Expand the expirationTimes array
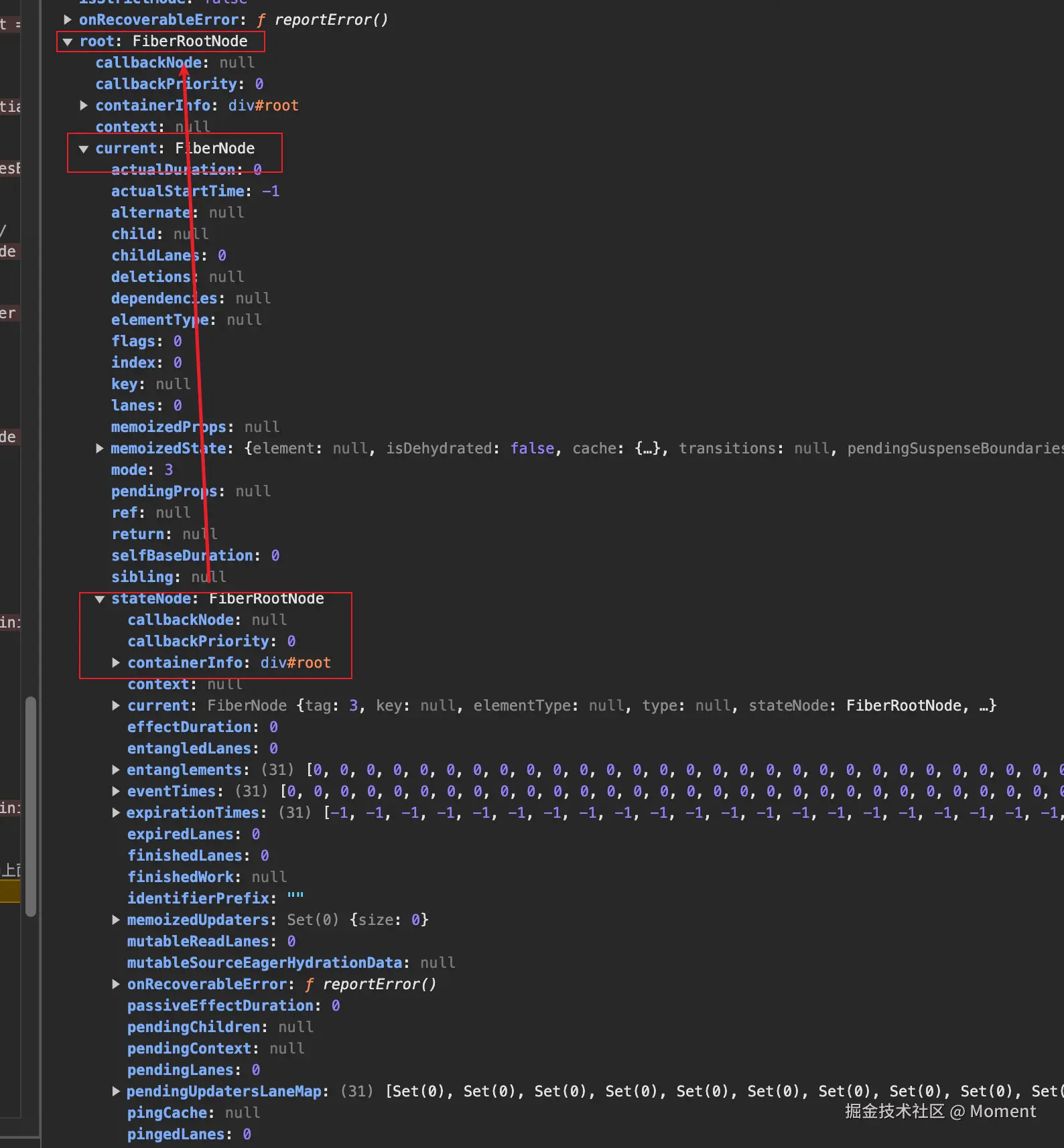The height and width of the screenshot is (1148, 1064). (x=116, y=813)
